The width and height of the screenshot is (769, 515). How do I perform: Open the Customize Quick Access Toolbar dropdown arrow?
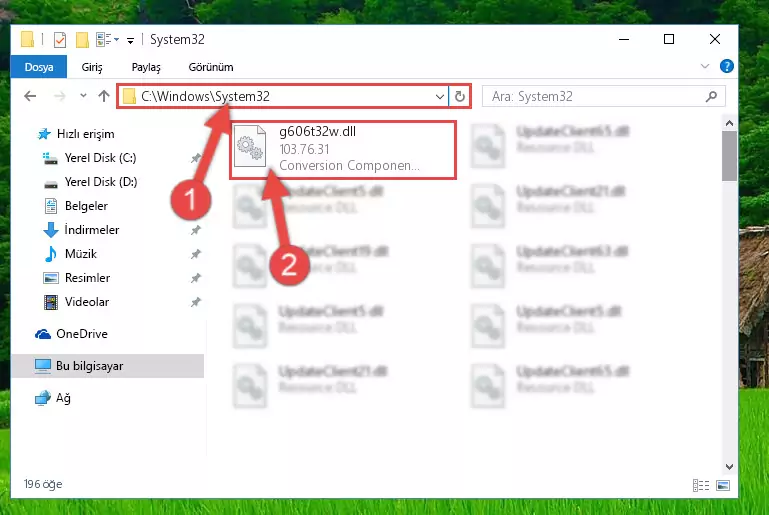[x=130, y=41]
